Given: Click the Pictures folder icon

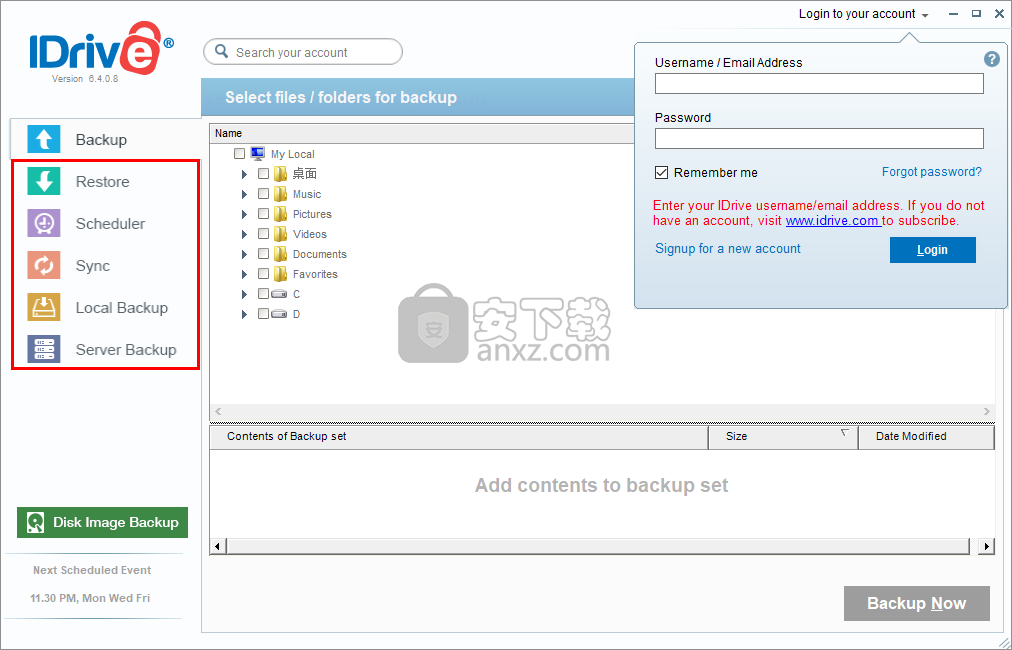Looking at the screenshot, I should pos(280,214).
